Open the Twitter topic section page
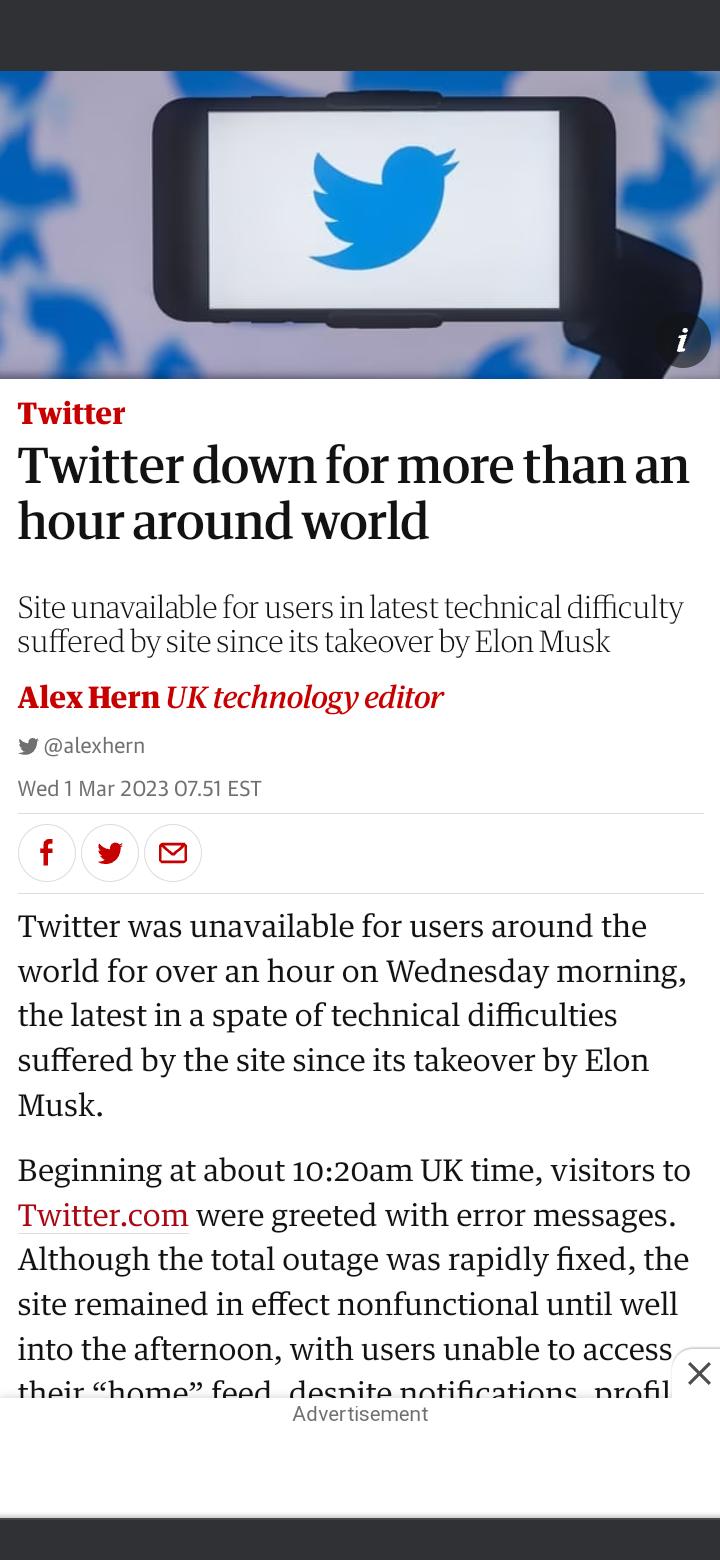 (x=70, y=413)
